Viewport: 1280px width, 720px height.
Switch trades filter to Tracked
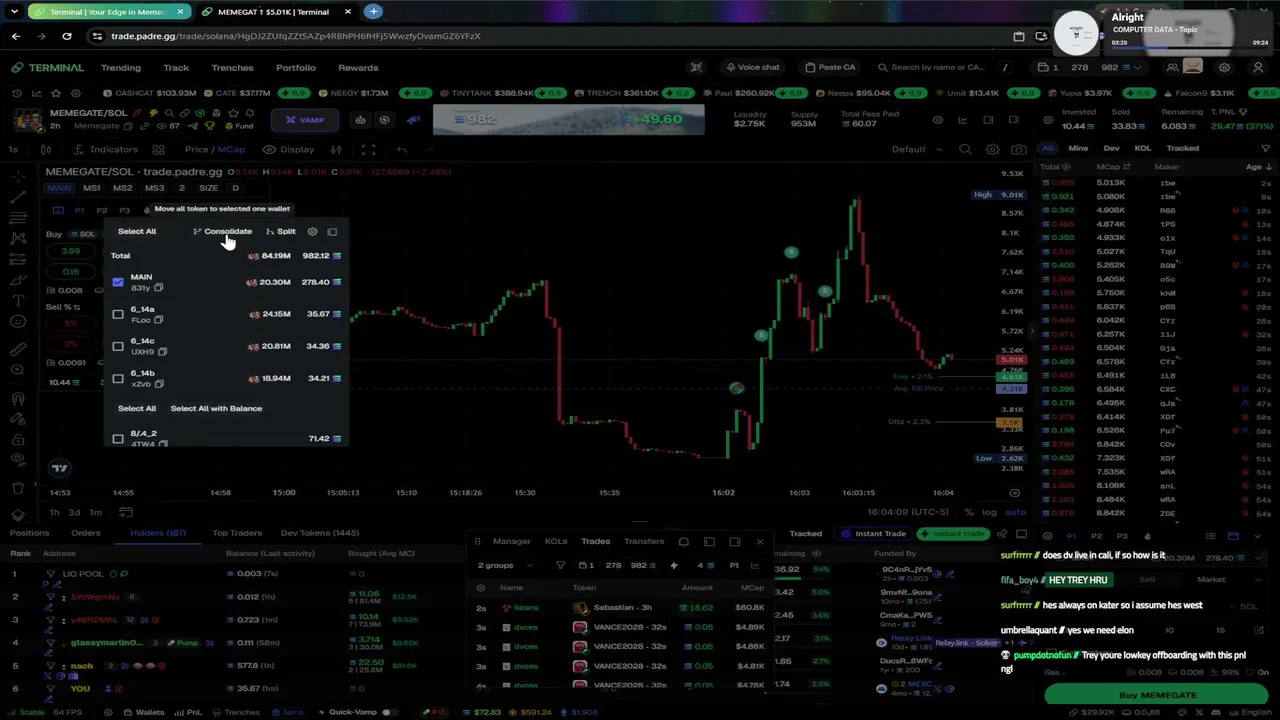pyautogui.click(x=1182, y=148)
